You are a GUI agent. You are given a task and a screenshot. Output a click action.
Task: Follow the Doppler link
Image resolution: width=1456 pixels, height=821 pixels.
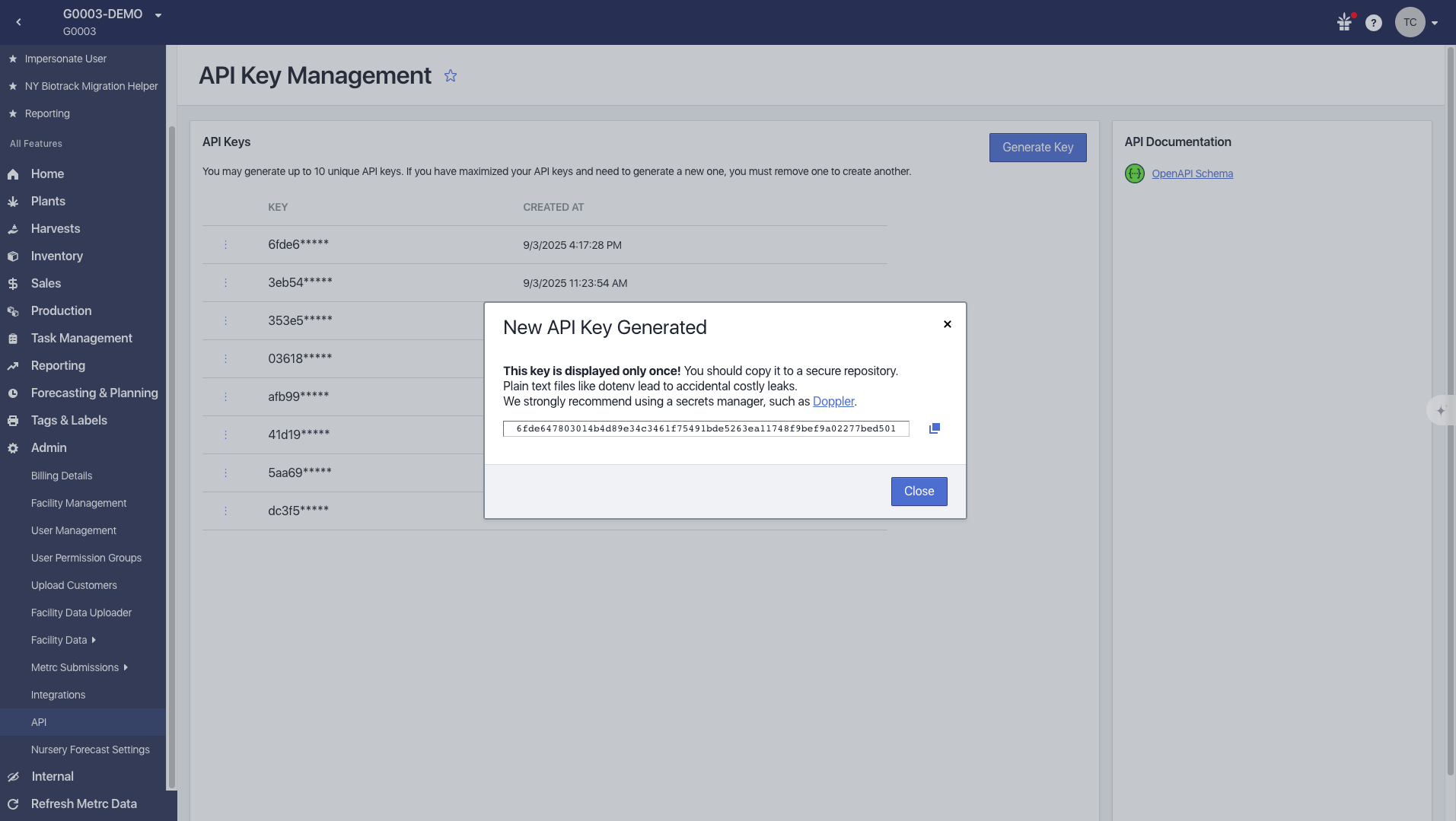pos(833,401)
